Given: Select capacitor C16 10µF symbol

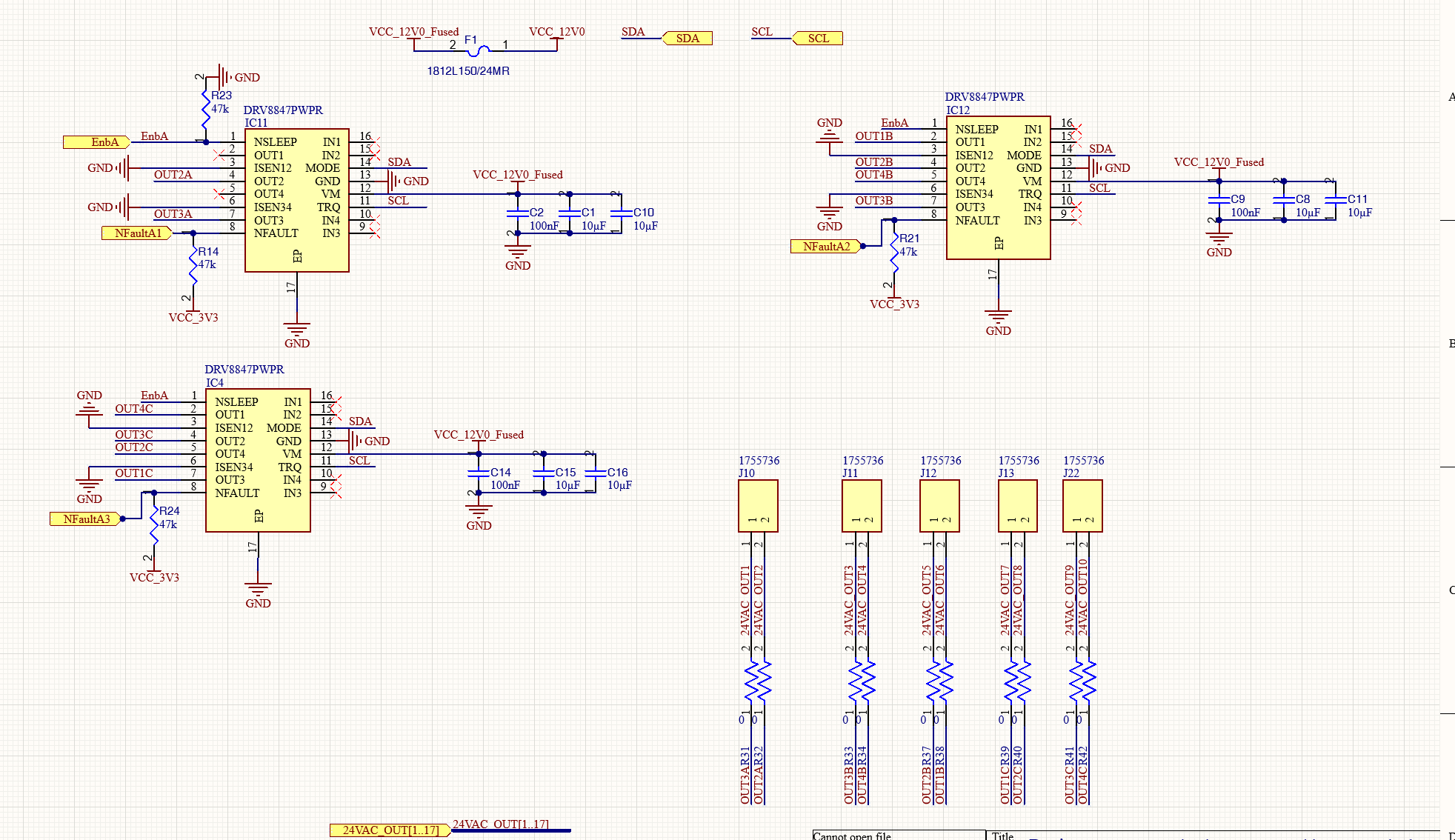Looking at the screenshot, I should (x=596, y=473).
